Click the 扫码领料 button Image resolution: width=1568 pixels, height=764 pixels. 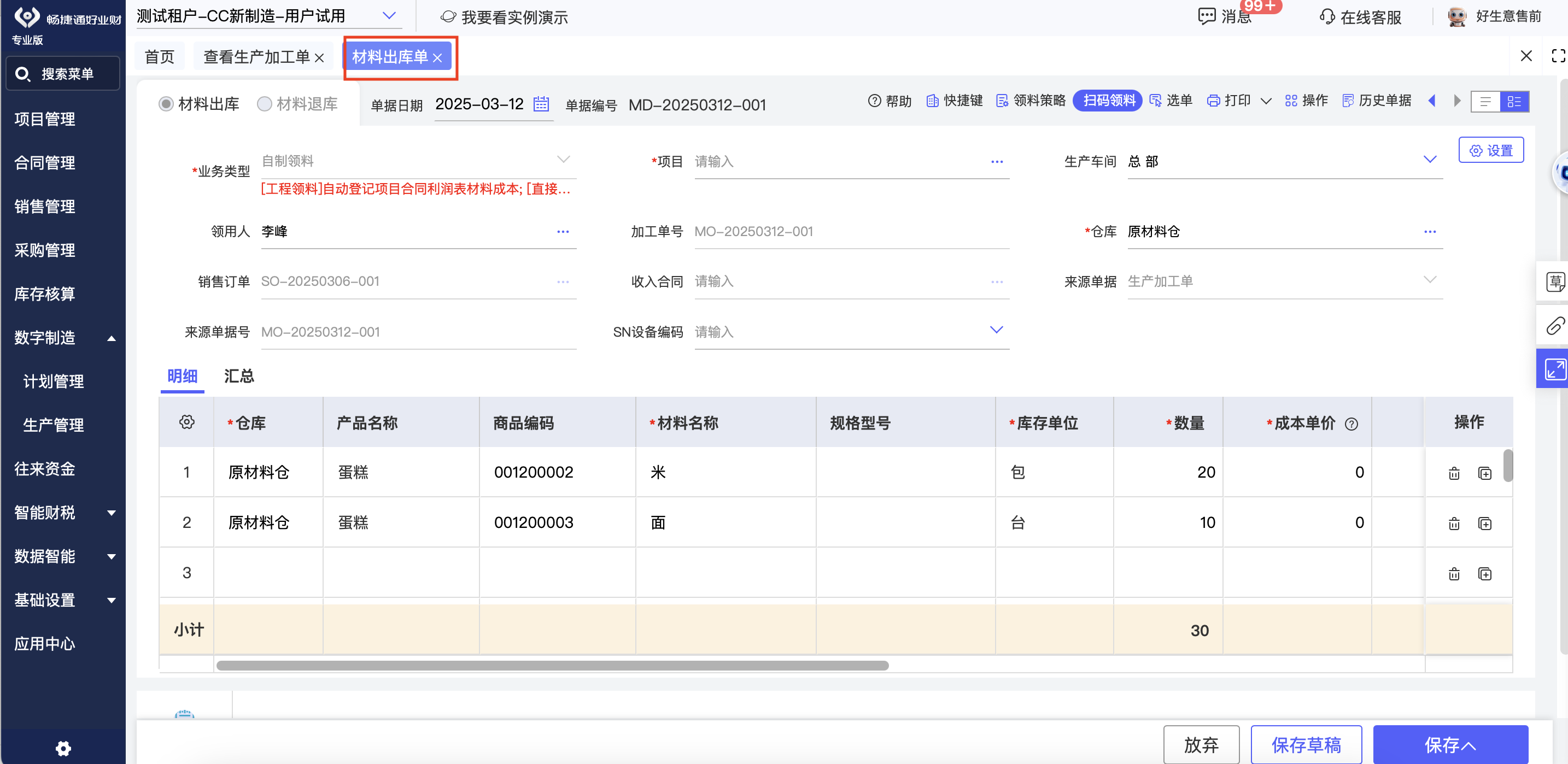[1108, 101]
